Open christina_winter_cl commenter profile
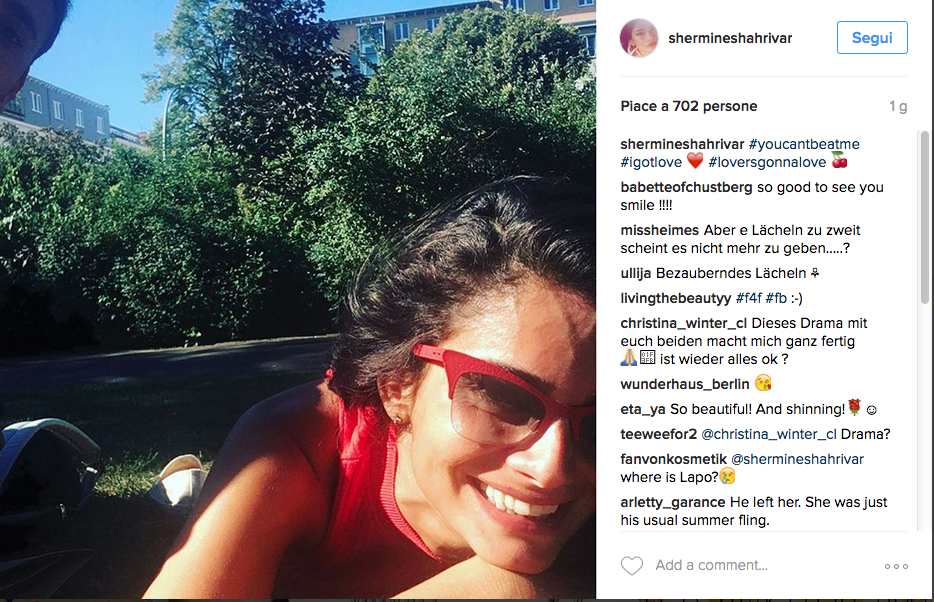 coord(683,323)
